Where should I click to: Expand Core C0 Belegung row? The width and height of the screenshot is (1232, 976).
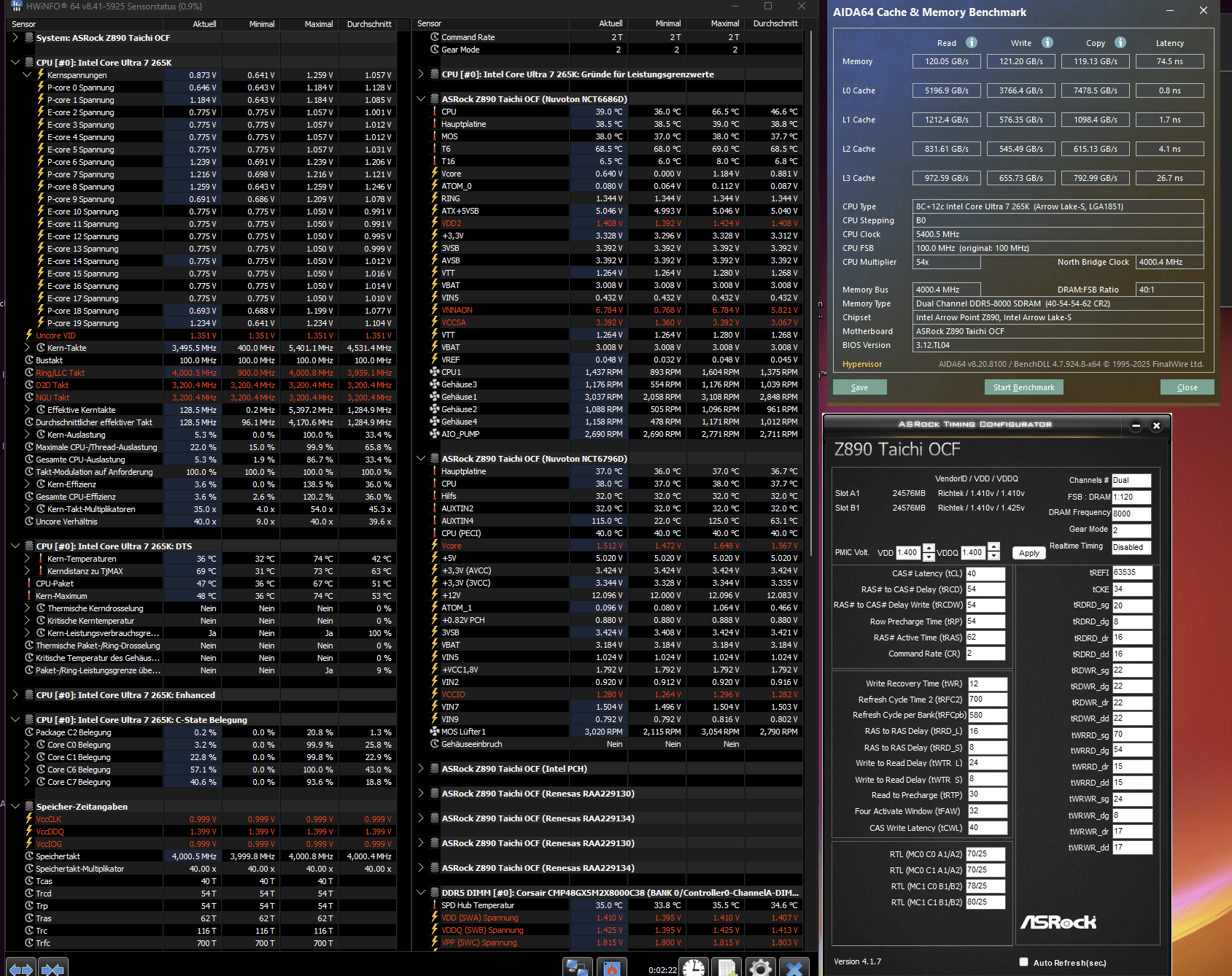[x=27, y=745]
